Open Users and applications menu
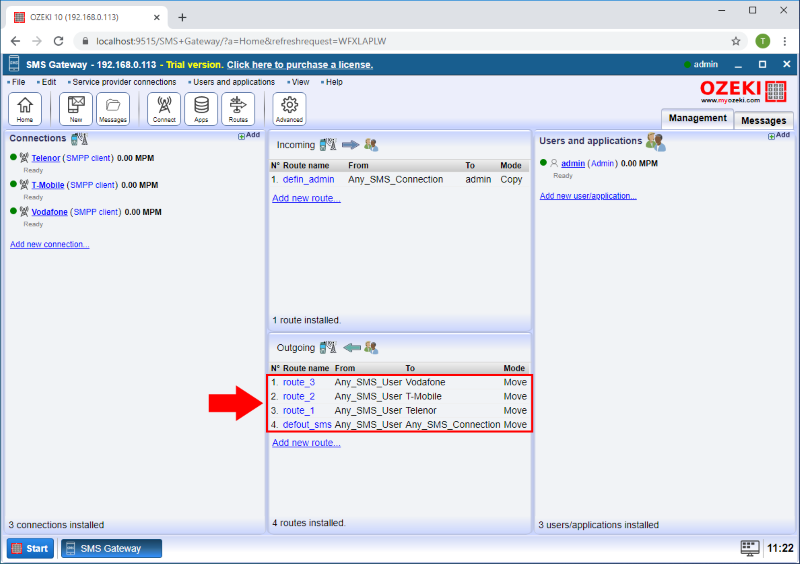Screen dimensions: 800x564 click(x=232, y=82)
